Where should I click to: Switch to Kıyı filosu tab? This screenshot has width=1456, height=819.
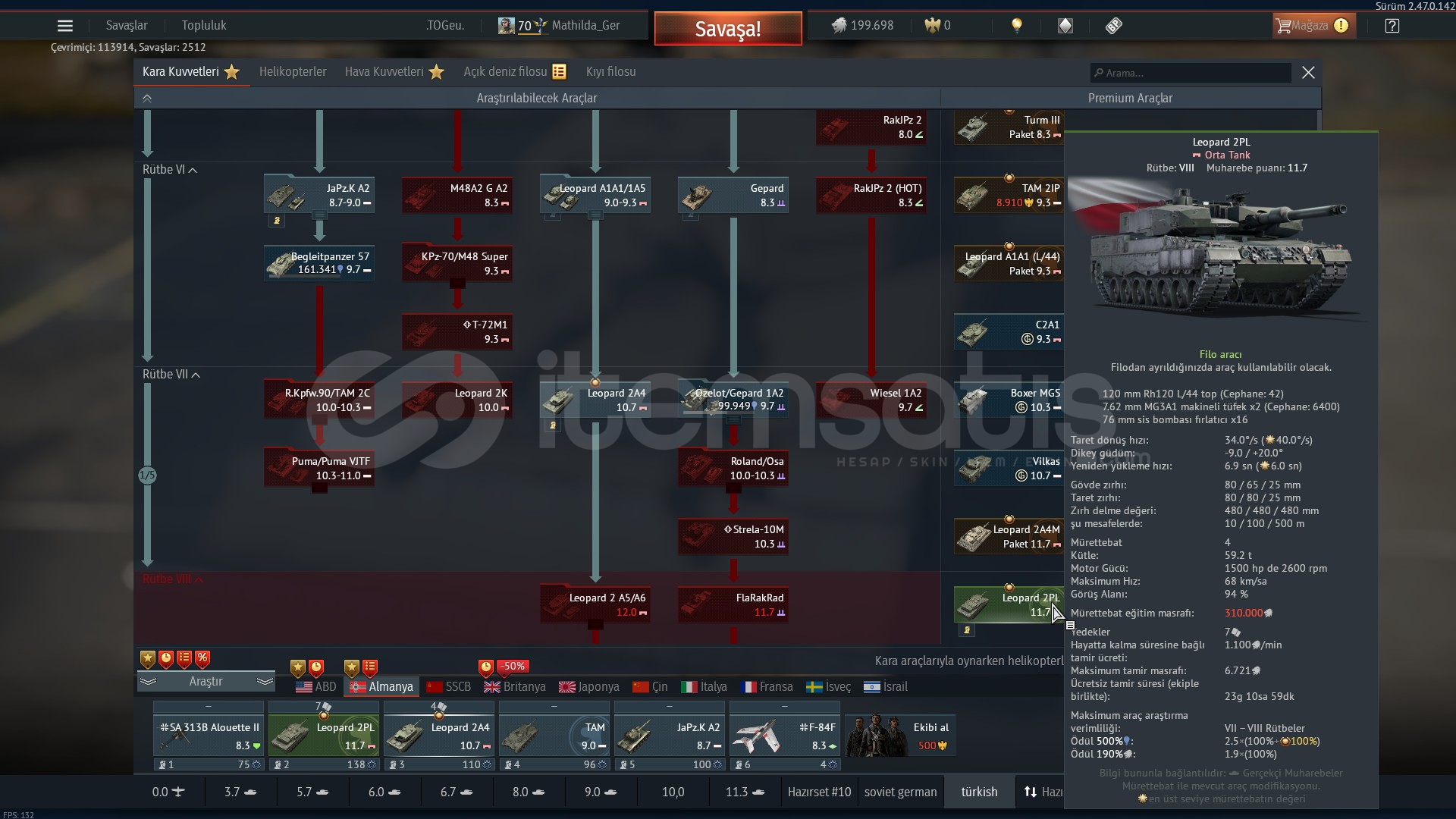pos(610,72)
